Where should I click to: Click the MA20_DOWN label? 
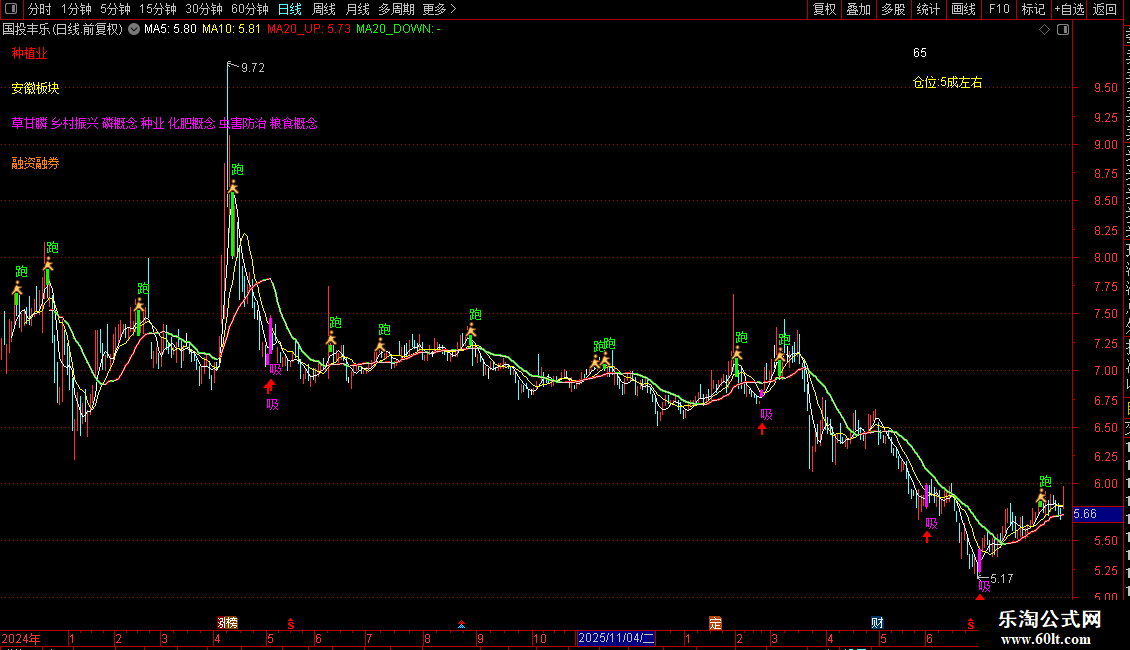coord(399,30)
